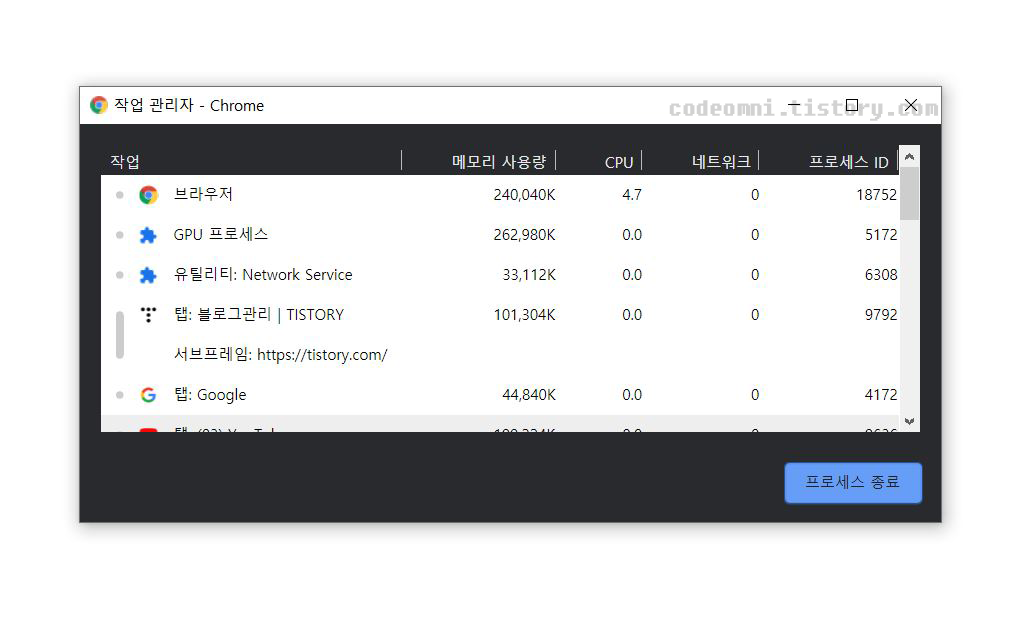1024x618 pixels.
Task: Click process ID 9792
Action: [881, 314]
